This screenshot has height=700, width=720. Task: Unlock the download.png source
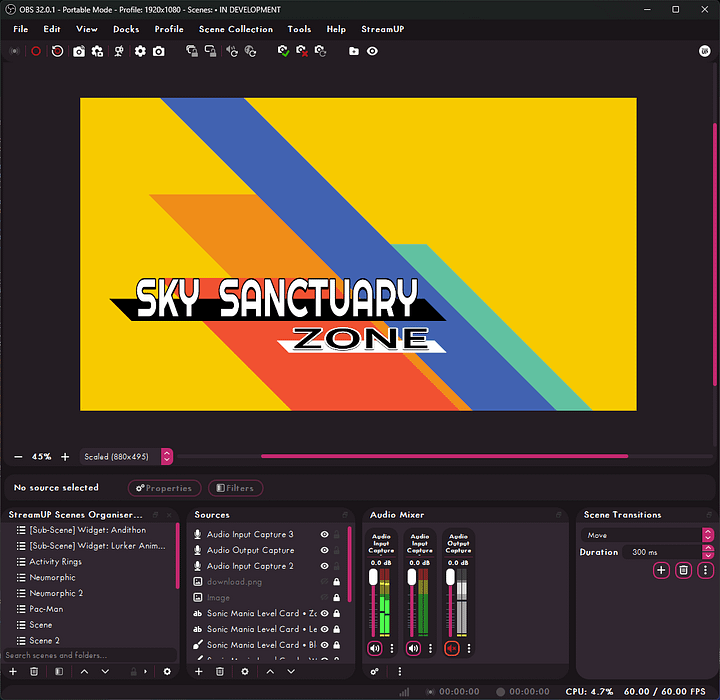[x=337, y=581]
